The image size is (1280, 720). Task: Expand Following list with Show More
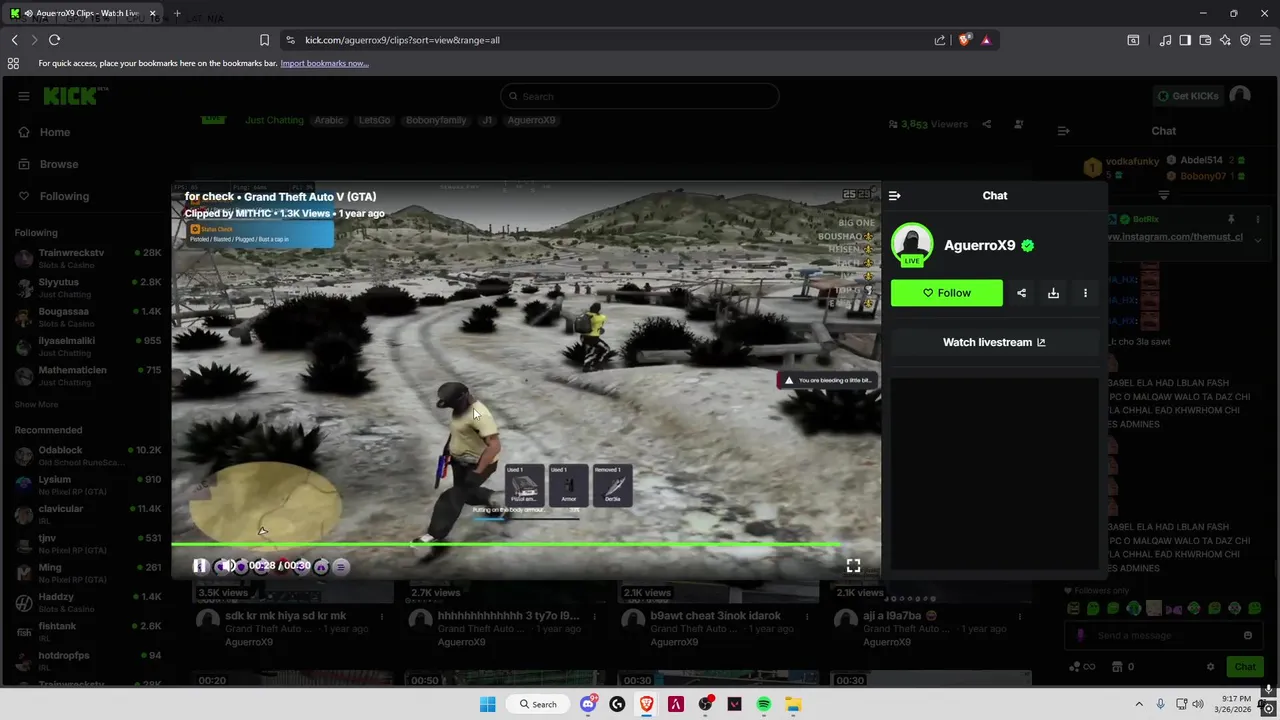point(36,405)
